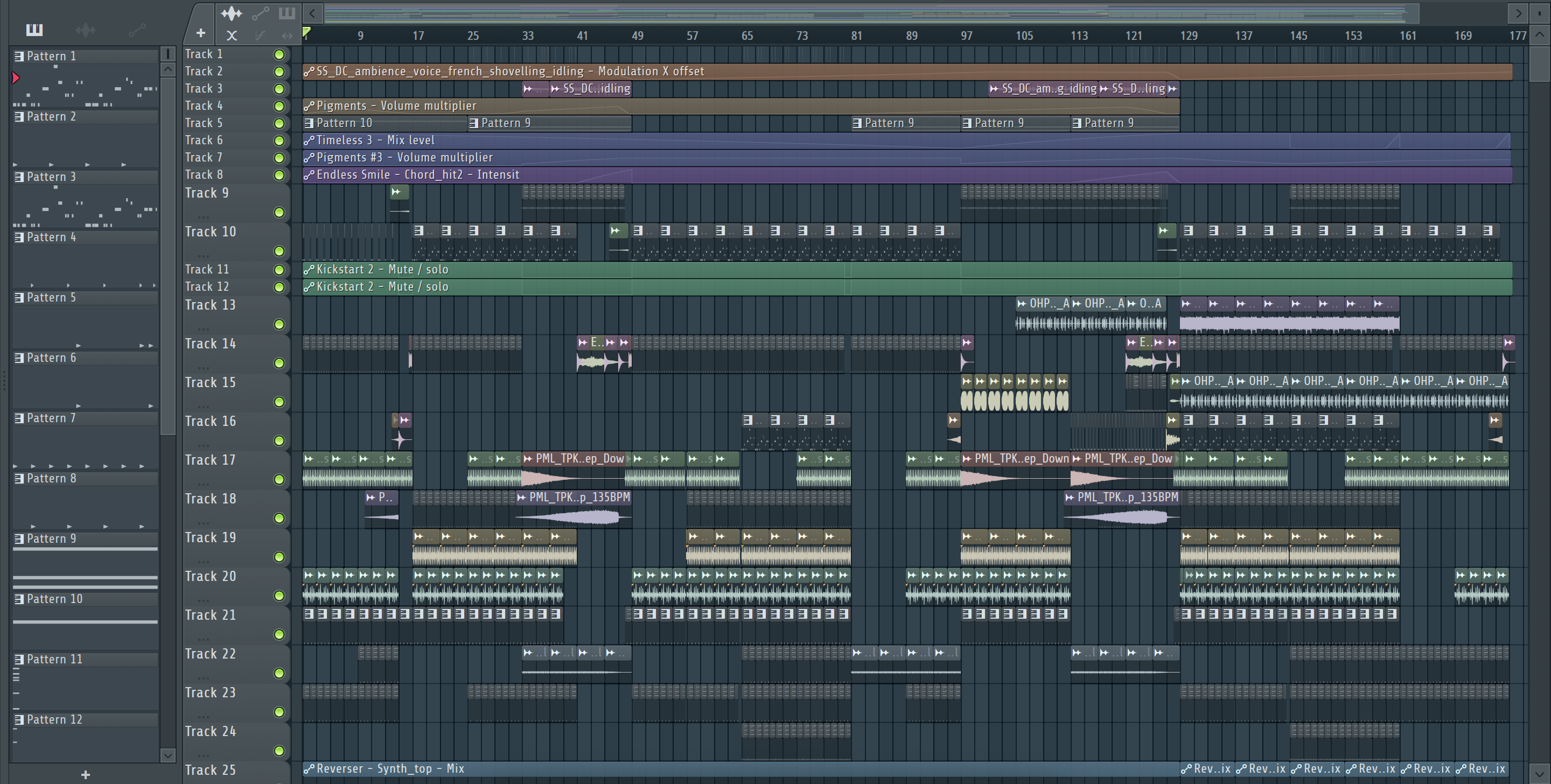Image resolution: width=1551 pixels, height=784 pixels.
Task: Select Kickstart 2 Mute/solo clip on Track 12
Action: (907, 286)
